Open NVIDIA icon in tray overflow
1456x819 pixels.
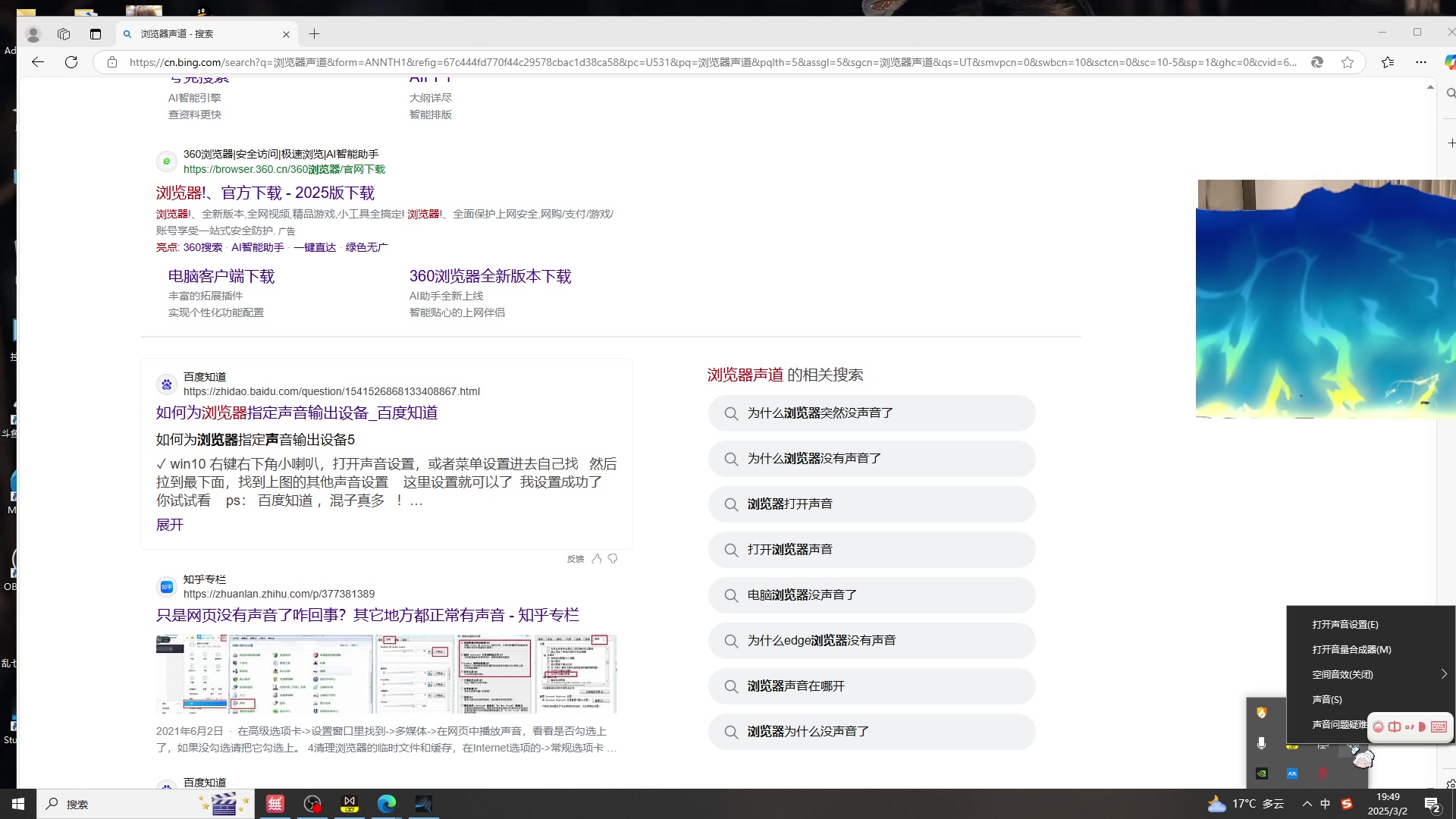[x=1262, y=773]
